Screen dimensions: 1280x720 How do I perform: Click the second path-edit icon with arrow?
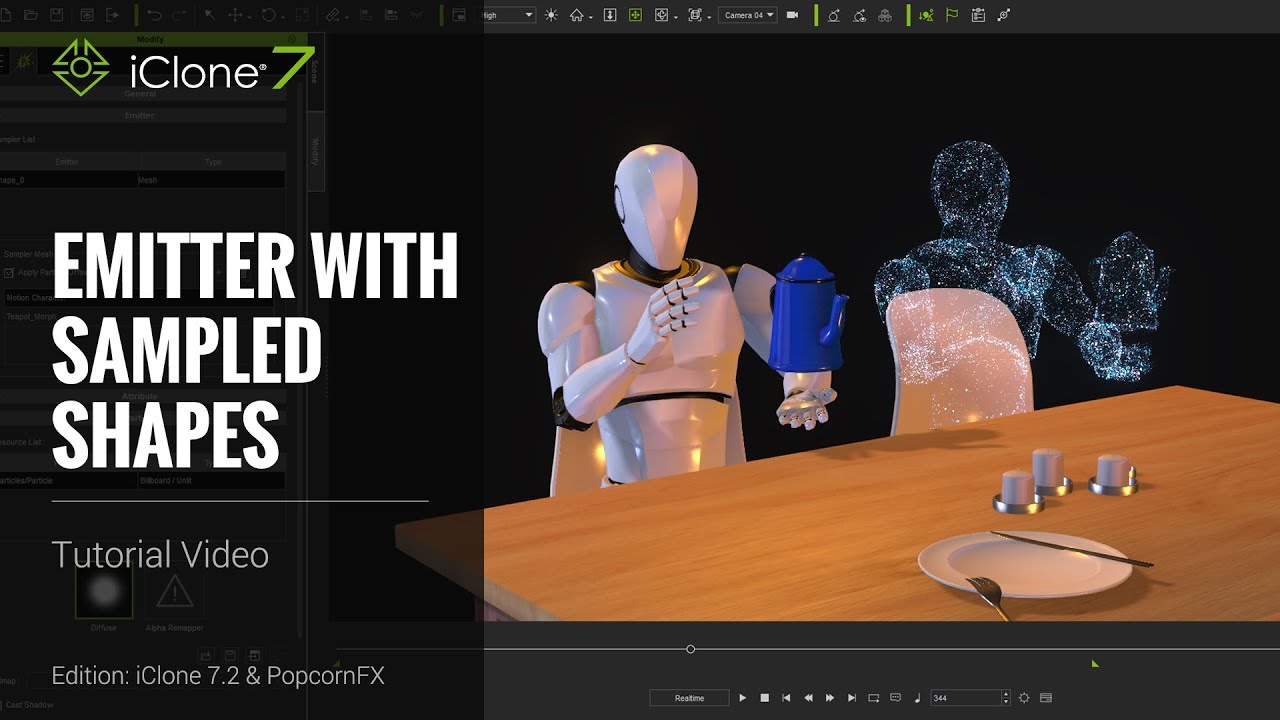859,15
